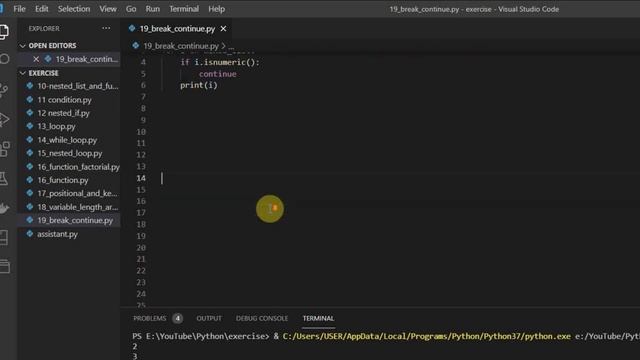Click the python.exe path in terminal

pyautogui.click(x=427, y=336)
